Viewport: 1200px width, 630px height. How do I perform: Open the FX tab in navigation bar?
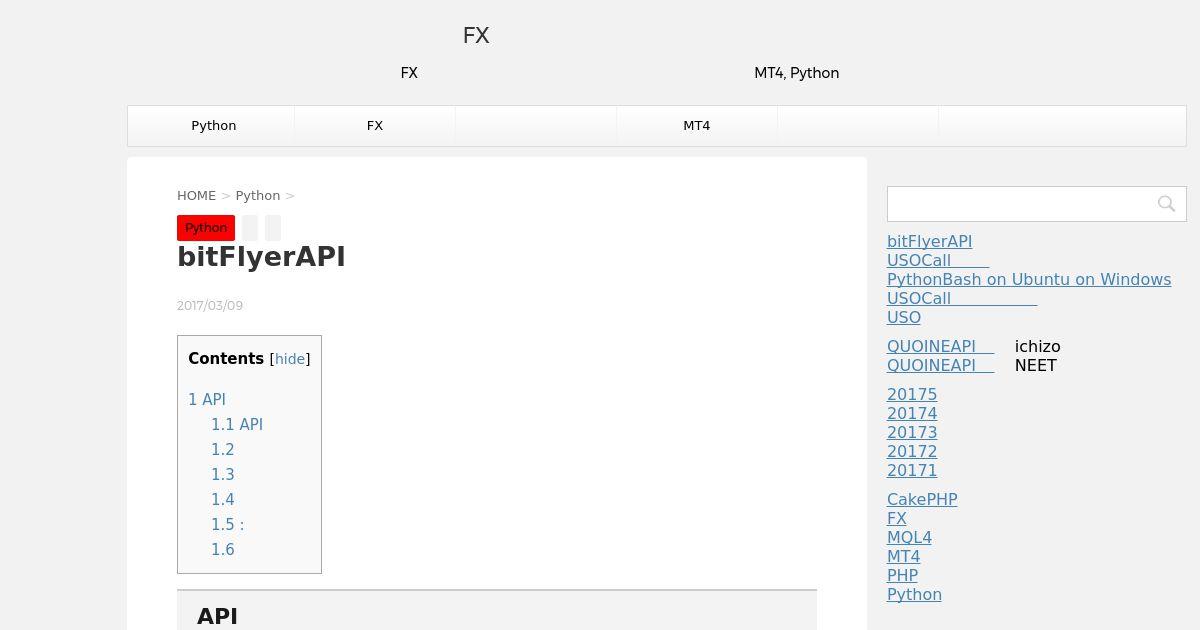[x=375, y=126]
